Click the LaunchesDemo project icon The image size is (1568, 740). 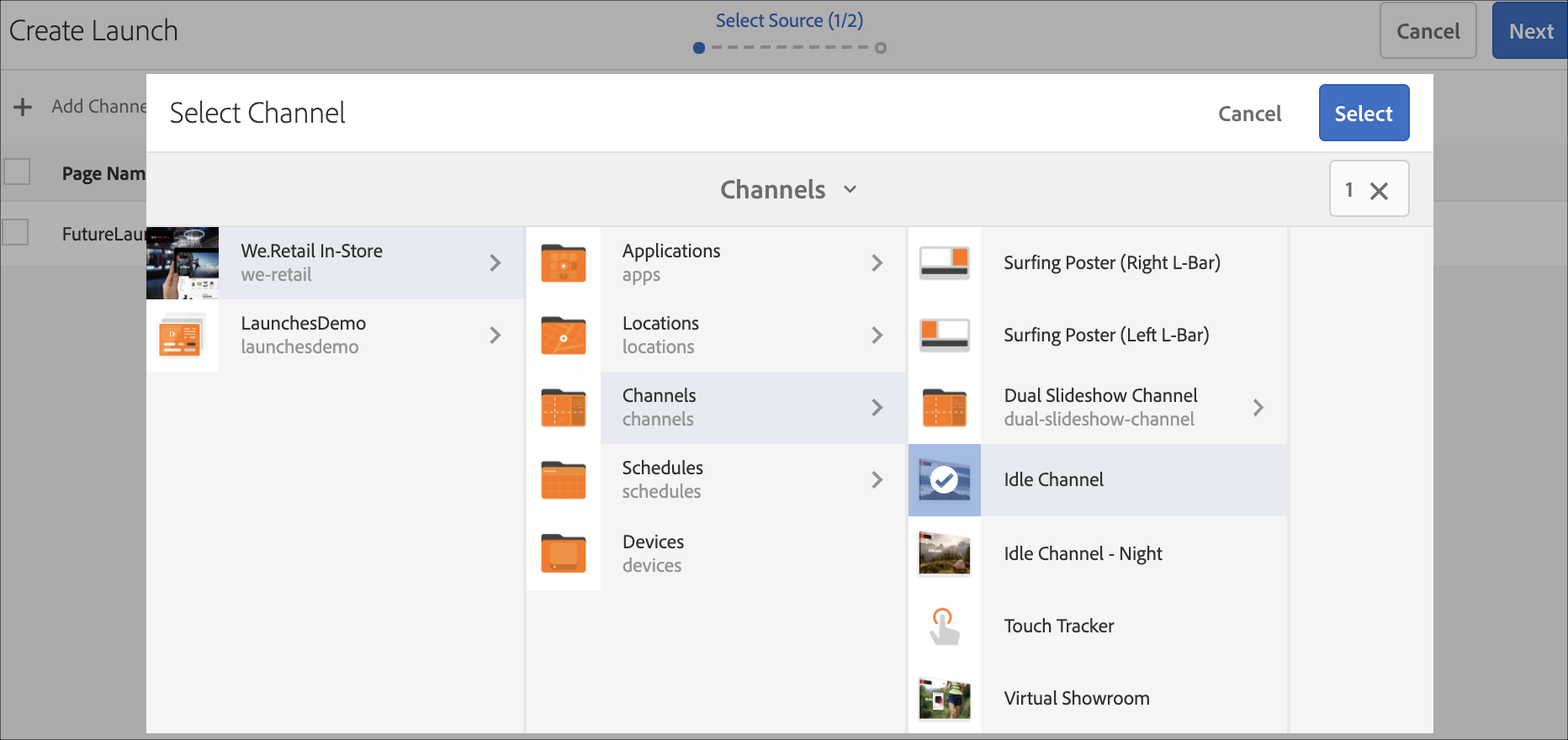tap(182, 336)
